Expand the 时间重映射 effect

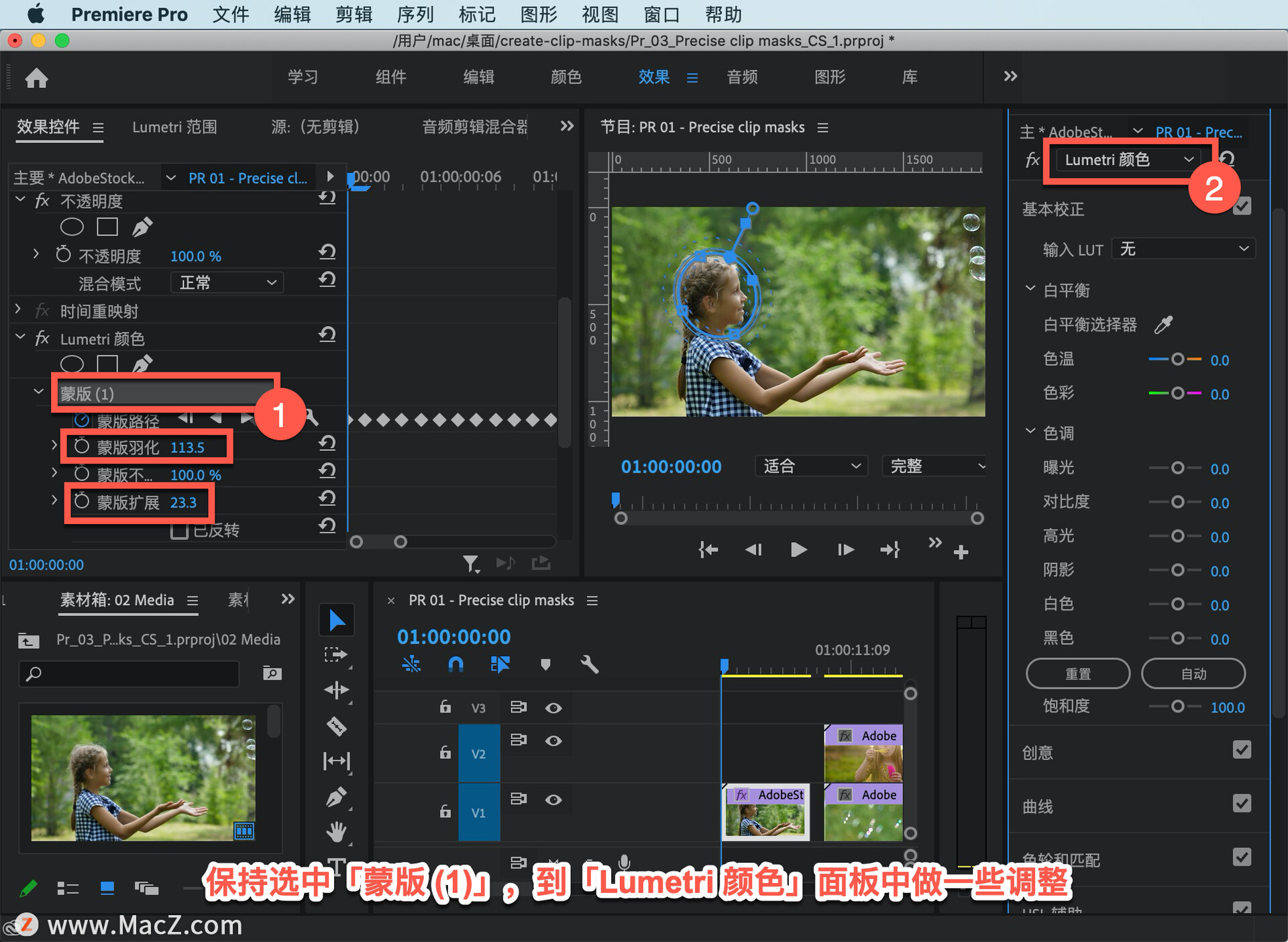point(19,309)
